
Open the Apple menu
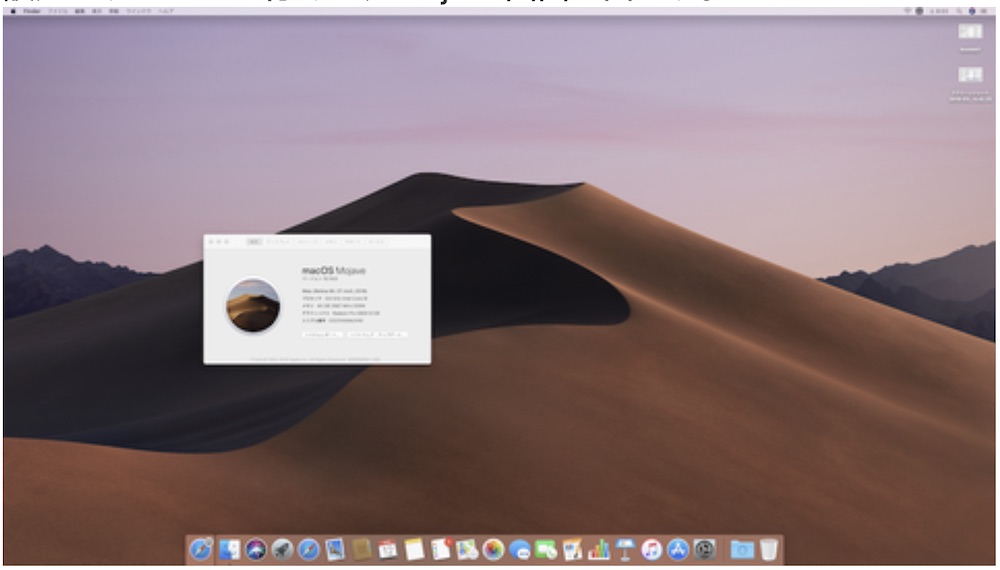tap(13, 11)
